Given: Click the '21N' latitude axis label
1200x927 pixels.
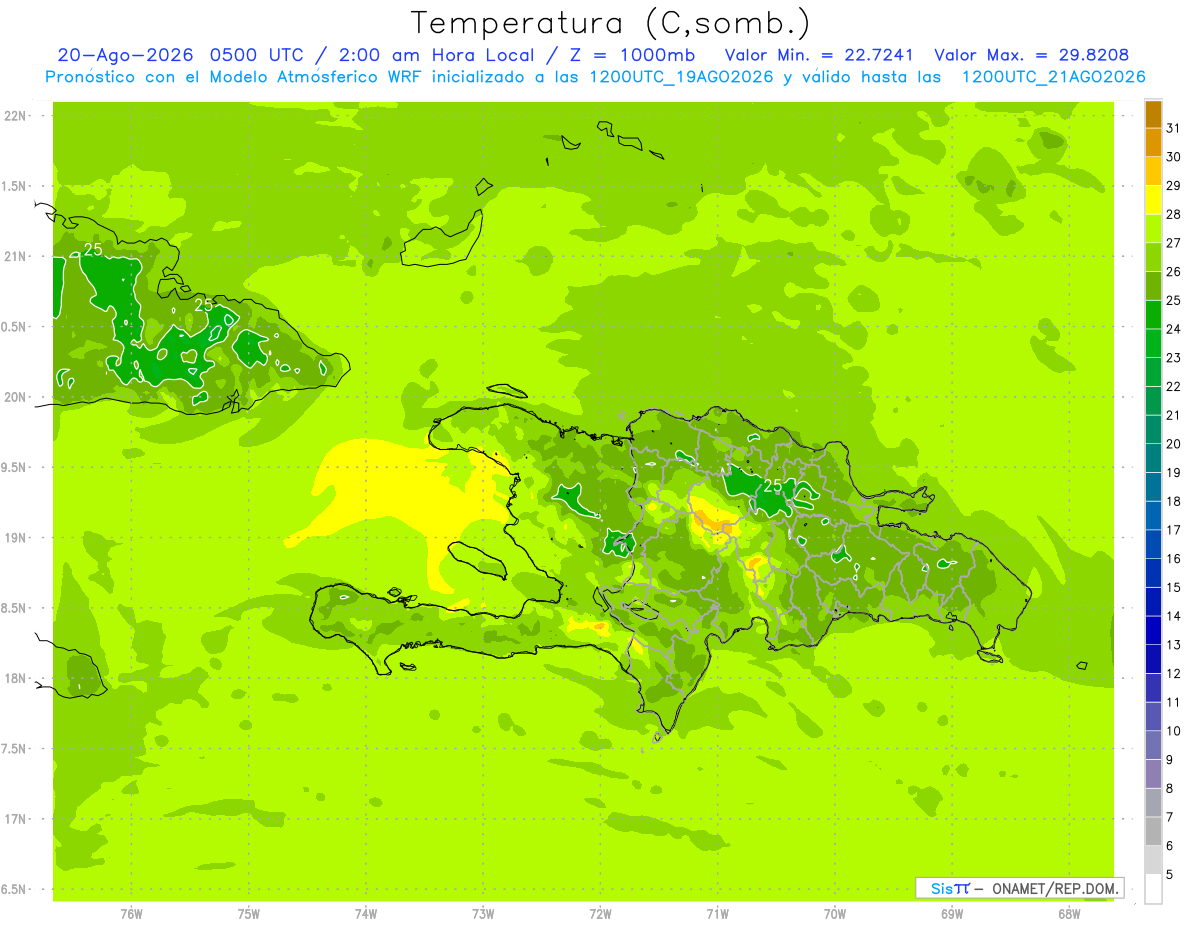Looking at the screenshot, I should [x=15, y=256].
